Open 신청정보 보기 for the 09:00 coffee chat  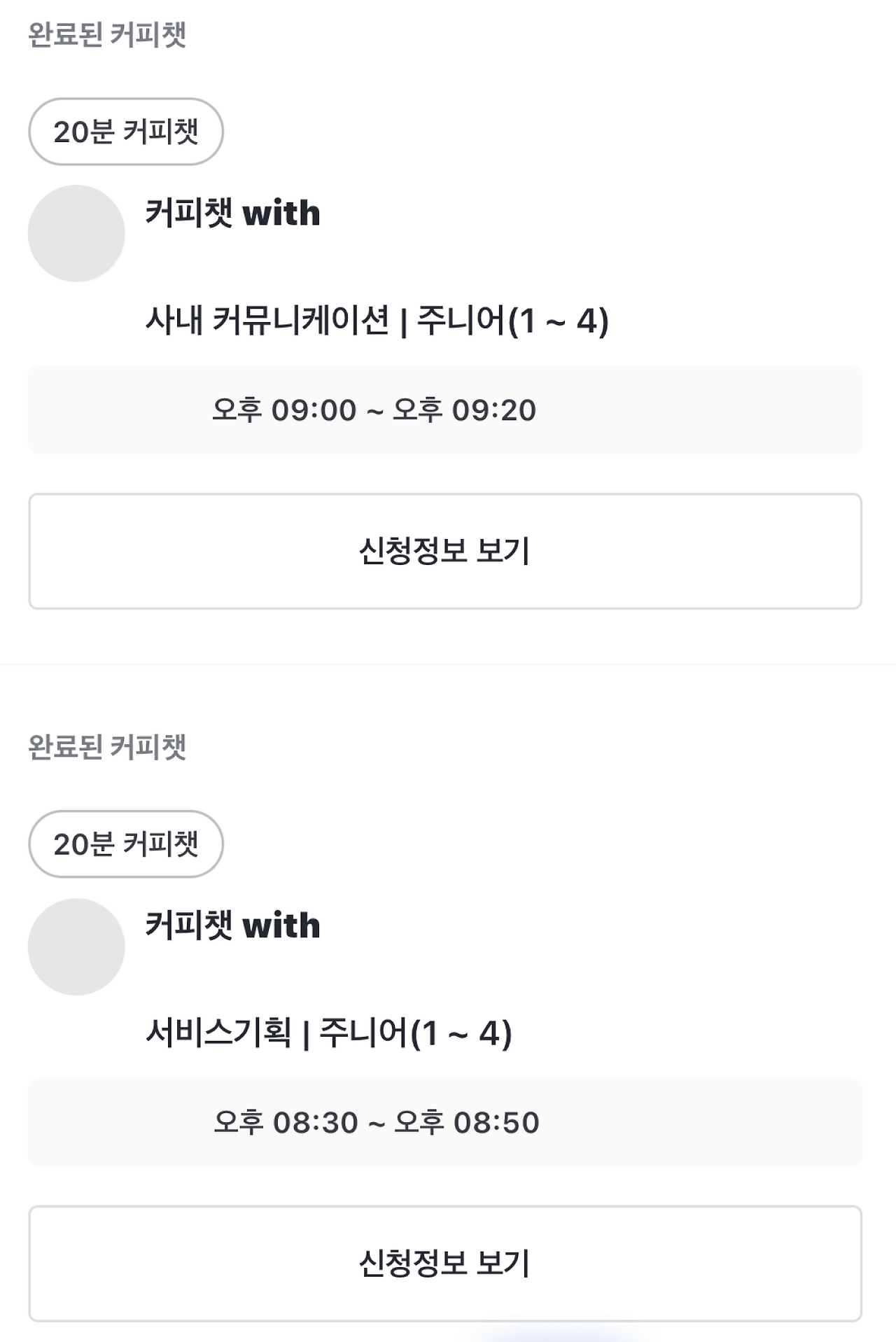[x=445, y=551]
